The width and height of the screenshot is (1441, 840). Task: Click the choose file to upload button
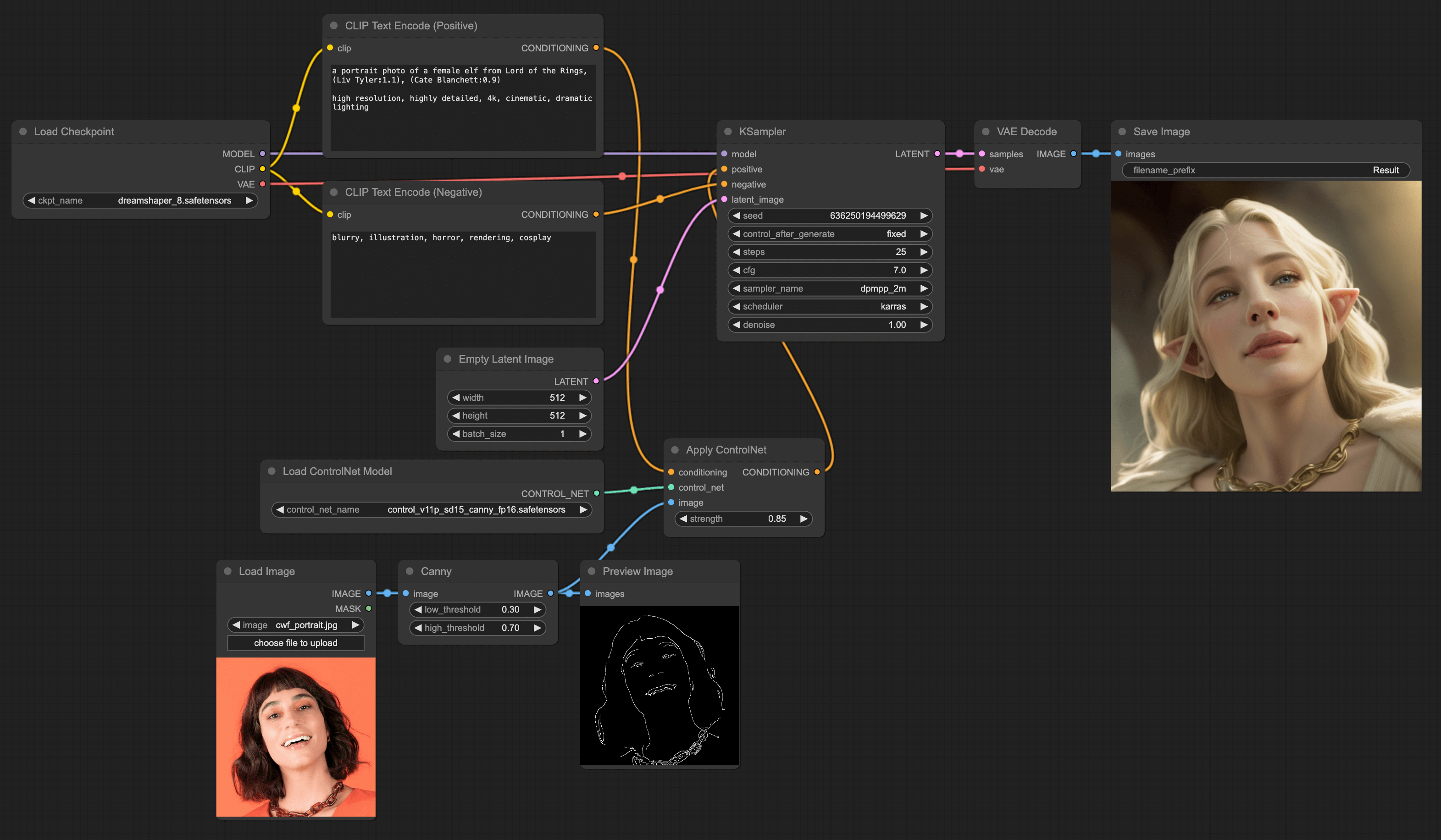click(x=296, y=643)
